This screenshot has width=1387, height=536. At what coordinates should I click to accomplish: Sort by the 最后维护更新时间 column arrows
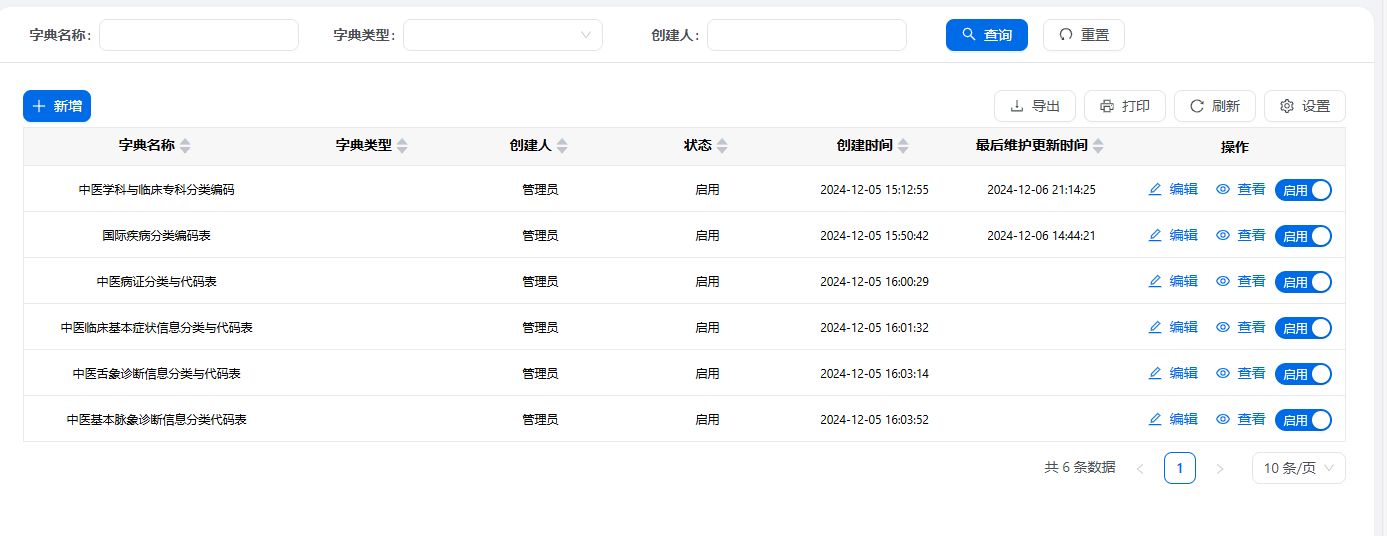1098,146
